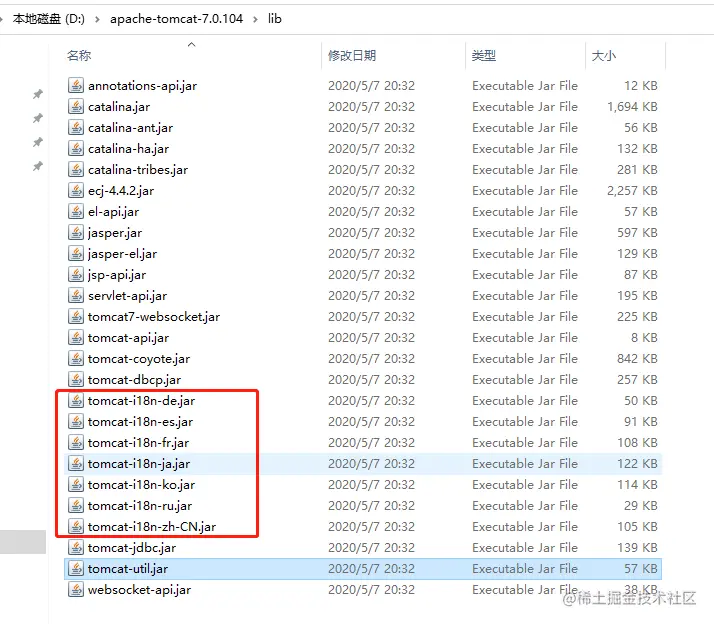Click the tomcat-i18n-zh-CN.jar file icon
This screenshot has height=624, width=714.
(76, 527)
